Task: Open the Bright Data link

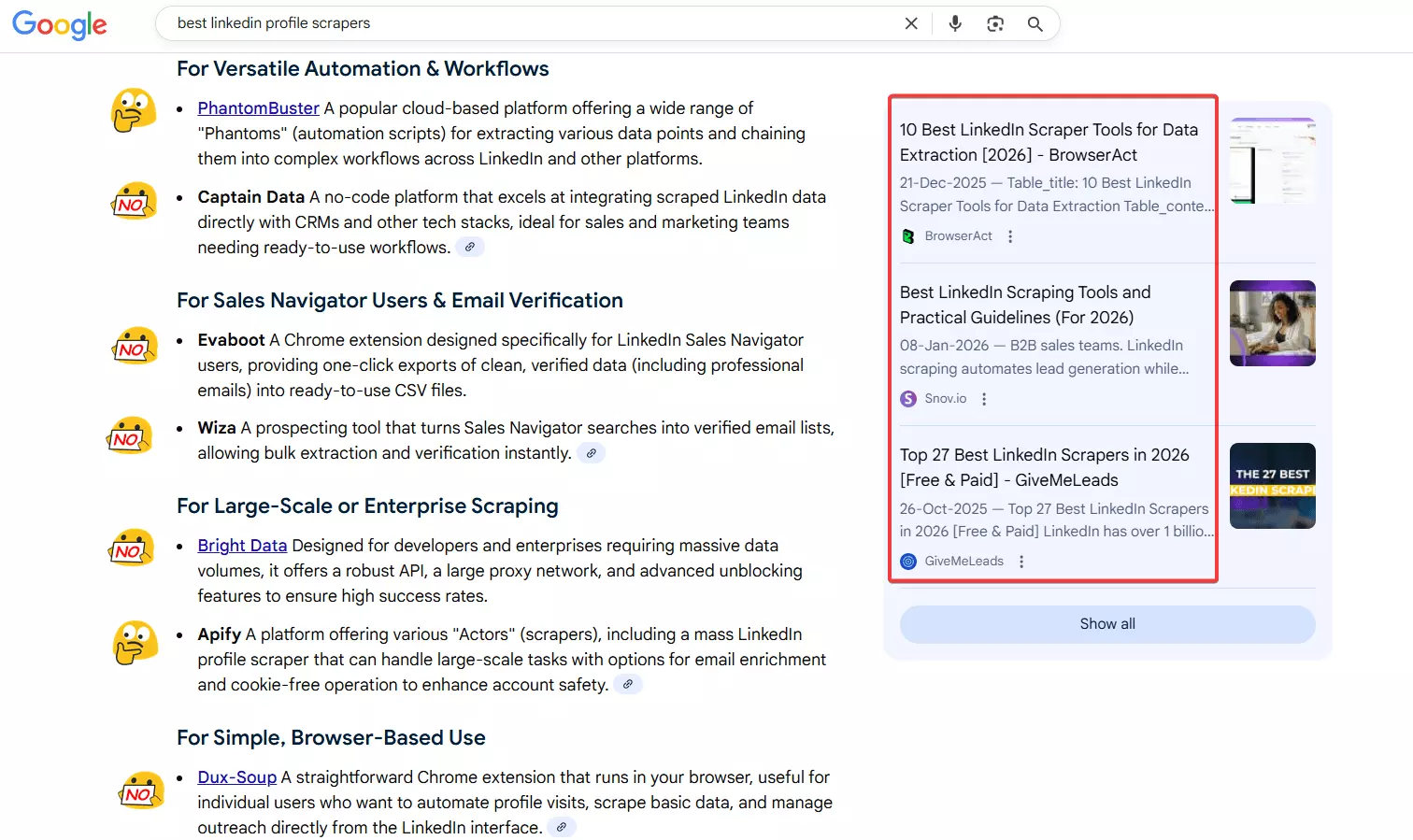Action: click(x=242, y=546)
